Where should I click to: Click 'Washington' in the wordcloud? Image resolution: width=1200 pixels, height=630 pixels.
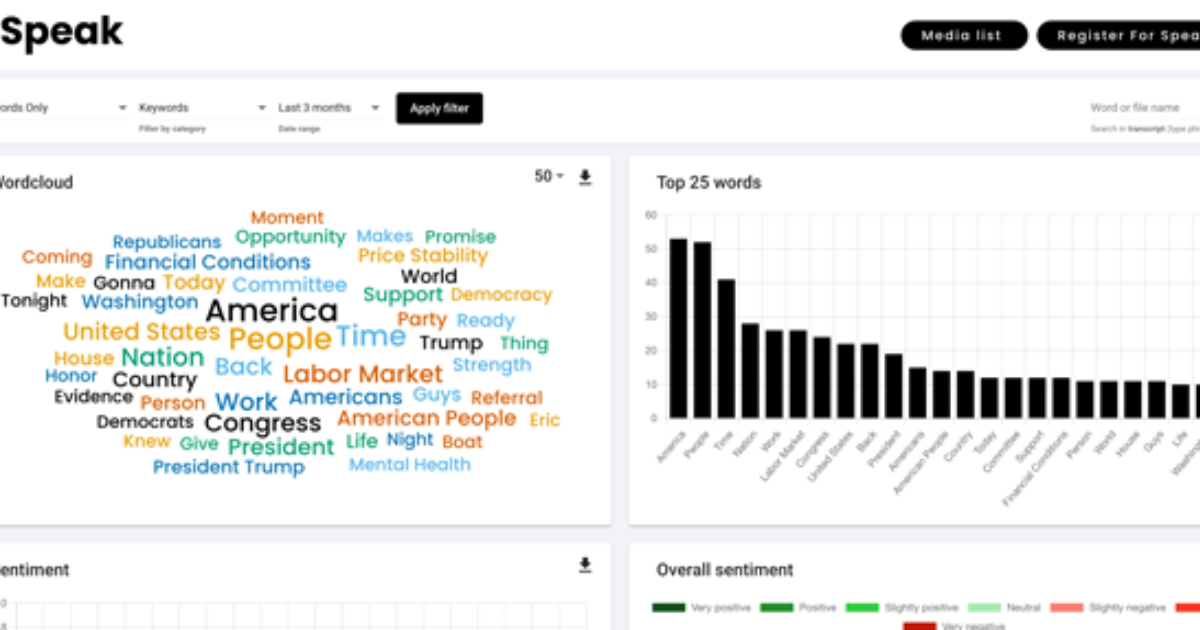140,301
